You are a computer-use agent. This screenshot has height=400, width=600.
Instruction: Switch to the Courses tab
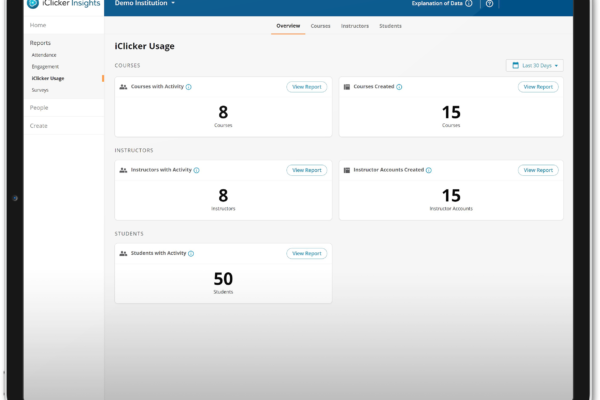320,26
